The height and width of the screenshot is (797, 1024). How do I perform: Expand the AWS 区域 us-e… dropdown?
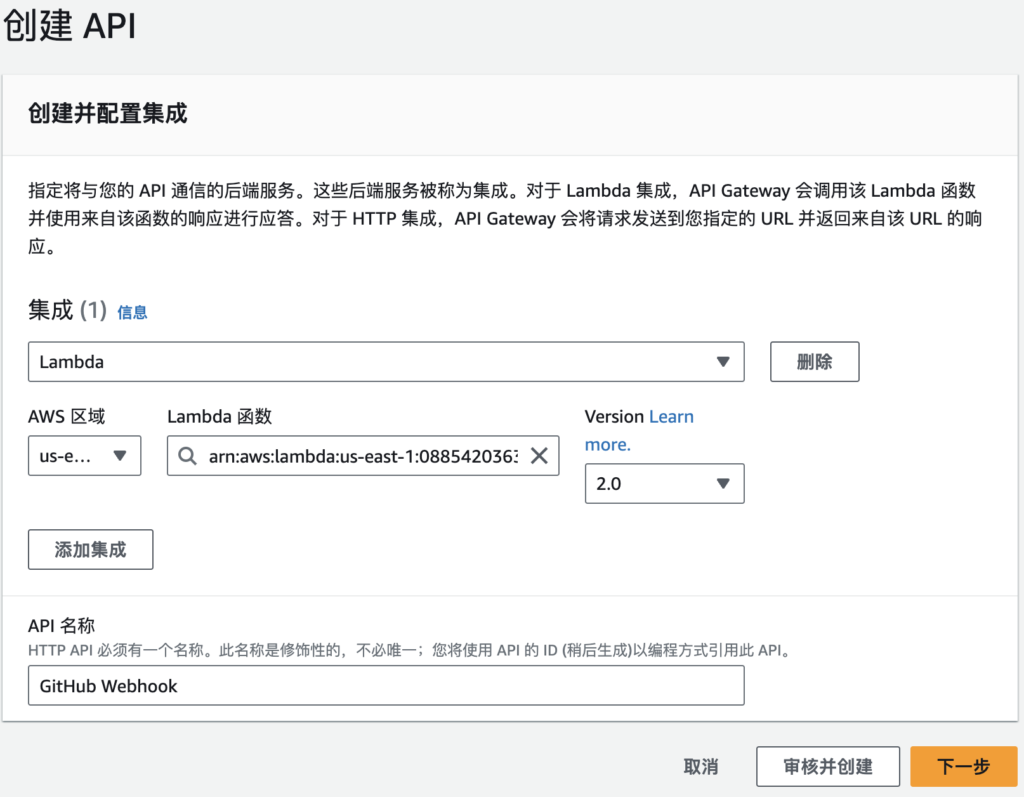click(x=84, y=456)
